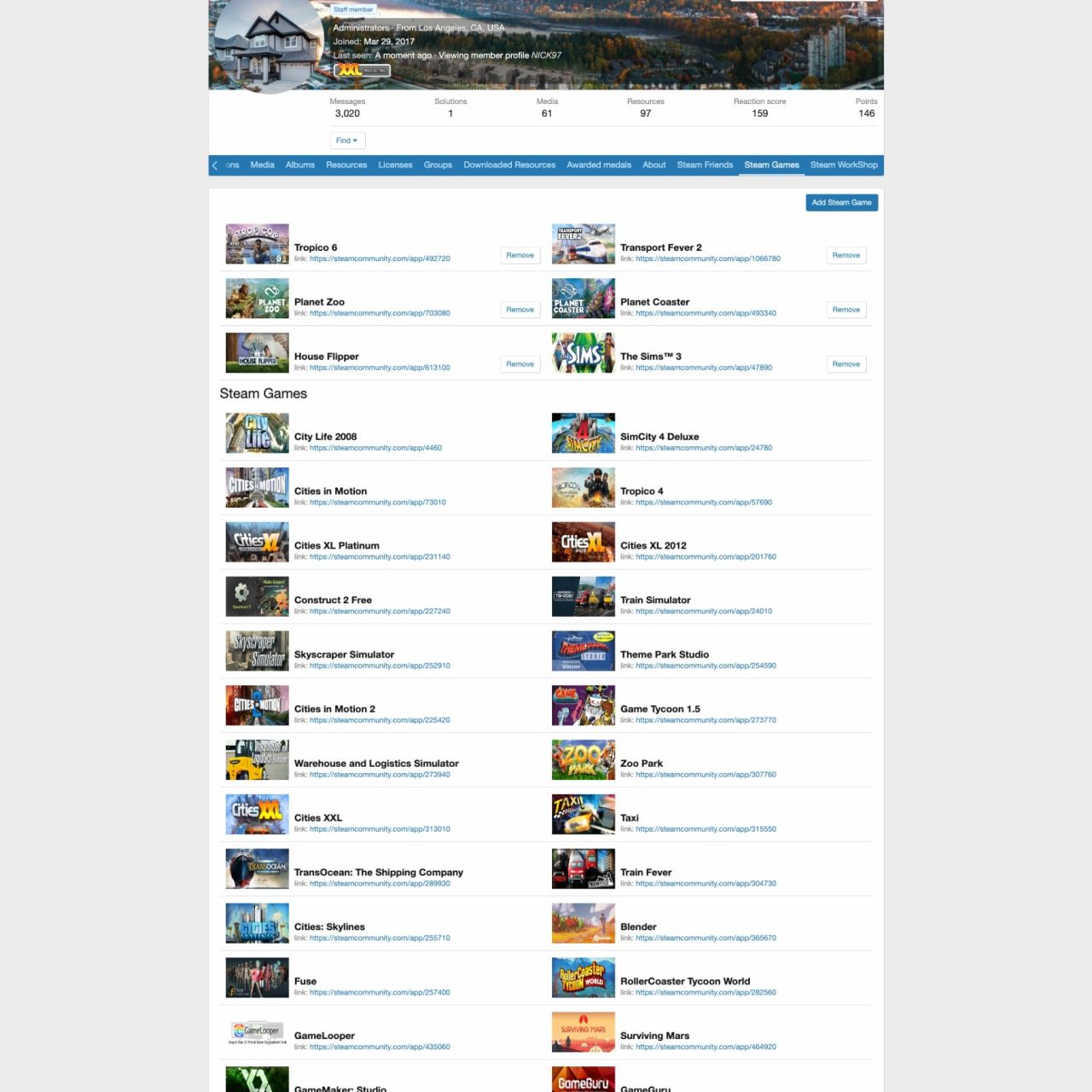
Task: Select the Skyscraper Simulator icon
Action: coord(257,651)
